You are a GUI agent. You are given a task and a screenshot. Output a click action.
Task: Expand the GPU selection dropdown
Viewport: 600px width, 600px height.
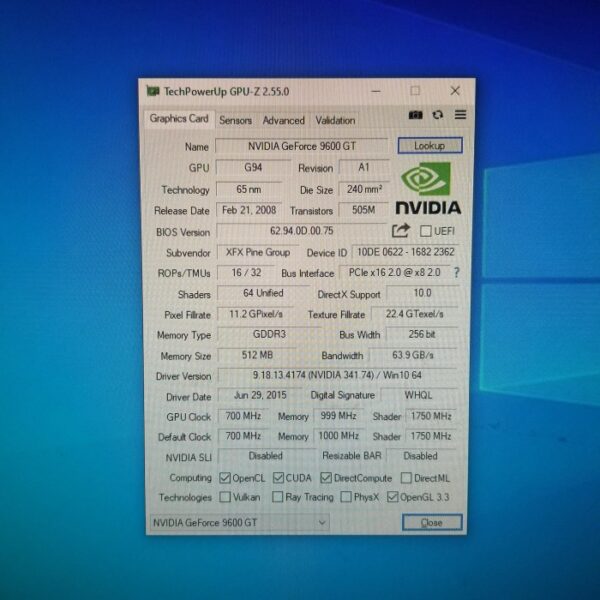point(322,522)
